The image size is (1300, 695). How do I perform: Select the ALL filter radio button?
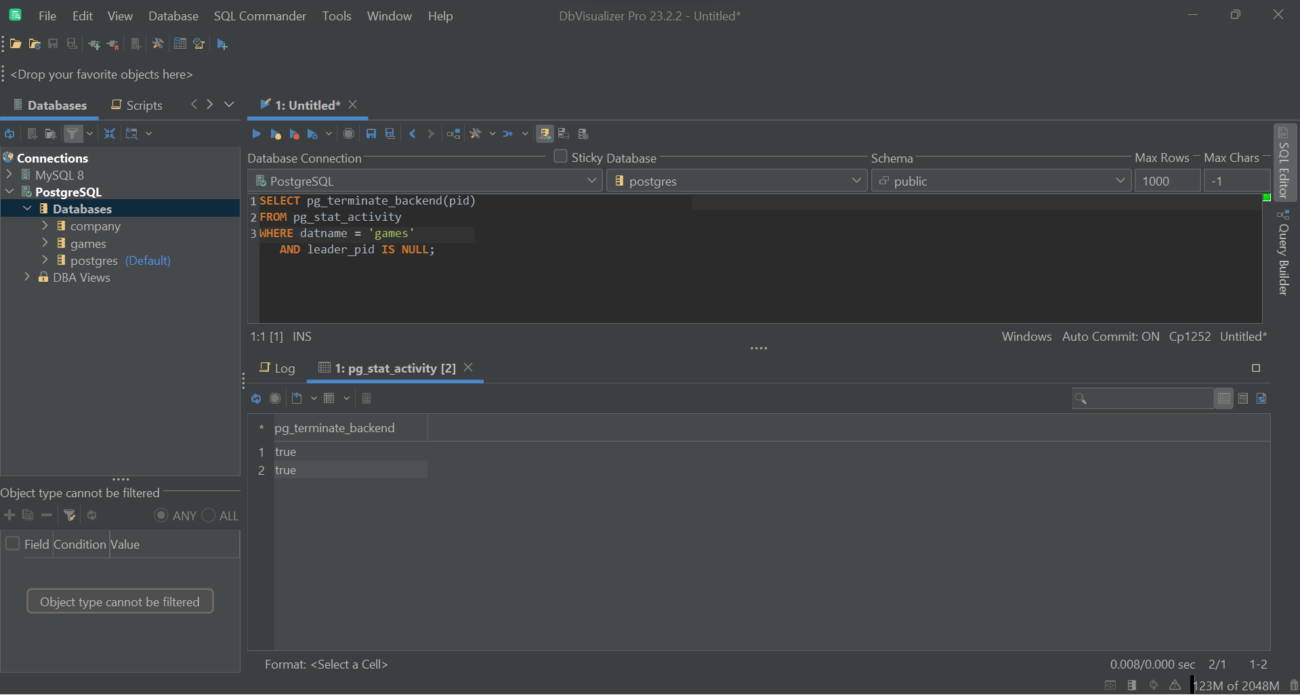point(208,515)
